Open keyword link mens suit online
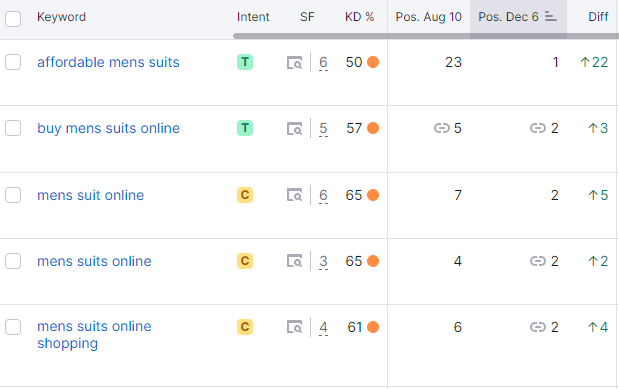Viewport: 619px width, 389px height. tap(90, 195)
